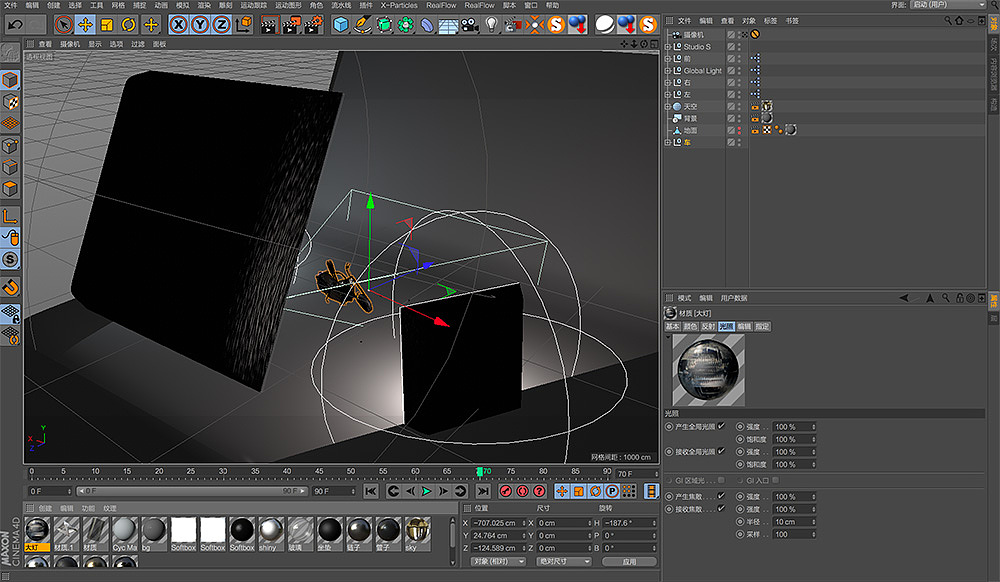Switch to the 反射 material tab
Viewport: 1000px width, 582px height.
(708, 326)
